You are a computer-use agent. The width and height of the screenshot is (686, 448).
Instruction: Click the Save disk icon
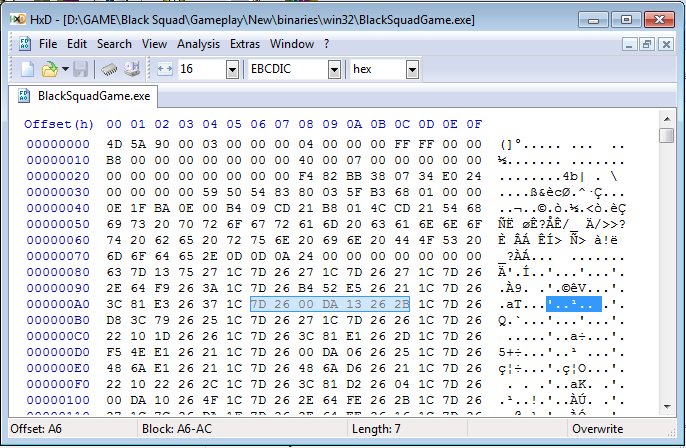[80, 69]
